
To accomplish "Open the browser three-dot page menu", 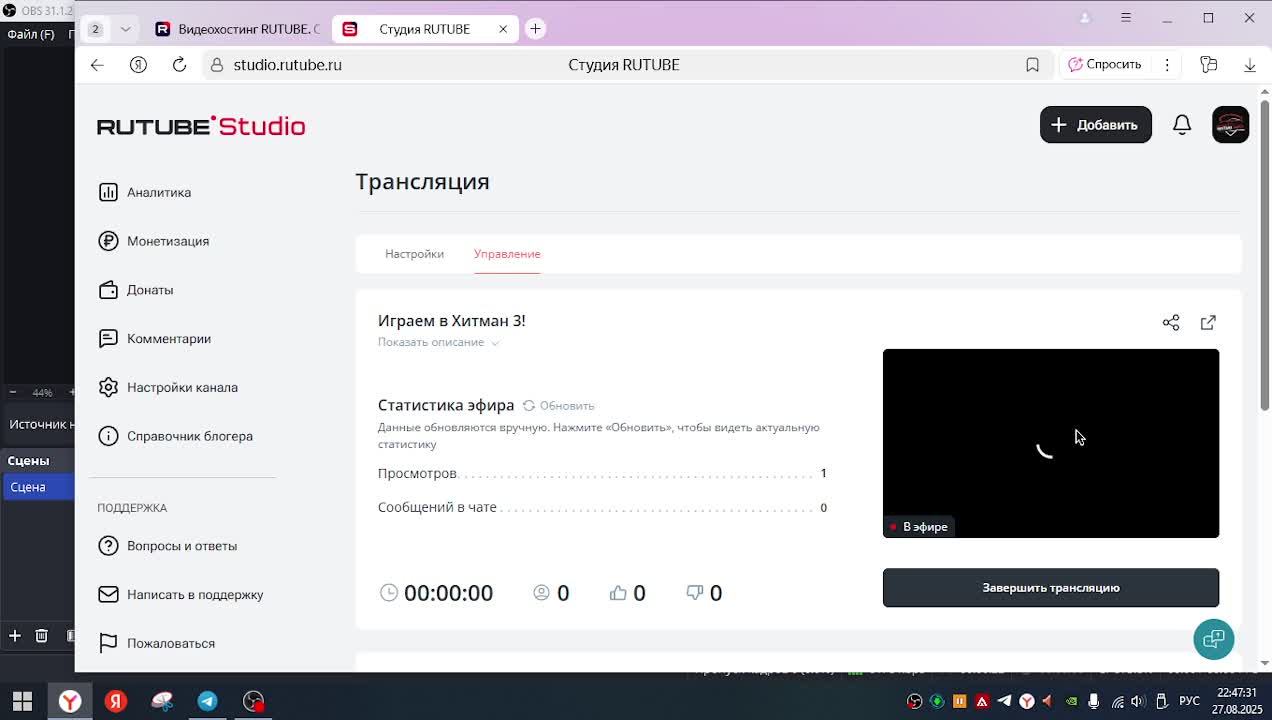I will (1167, 64).
